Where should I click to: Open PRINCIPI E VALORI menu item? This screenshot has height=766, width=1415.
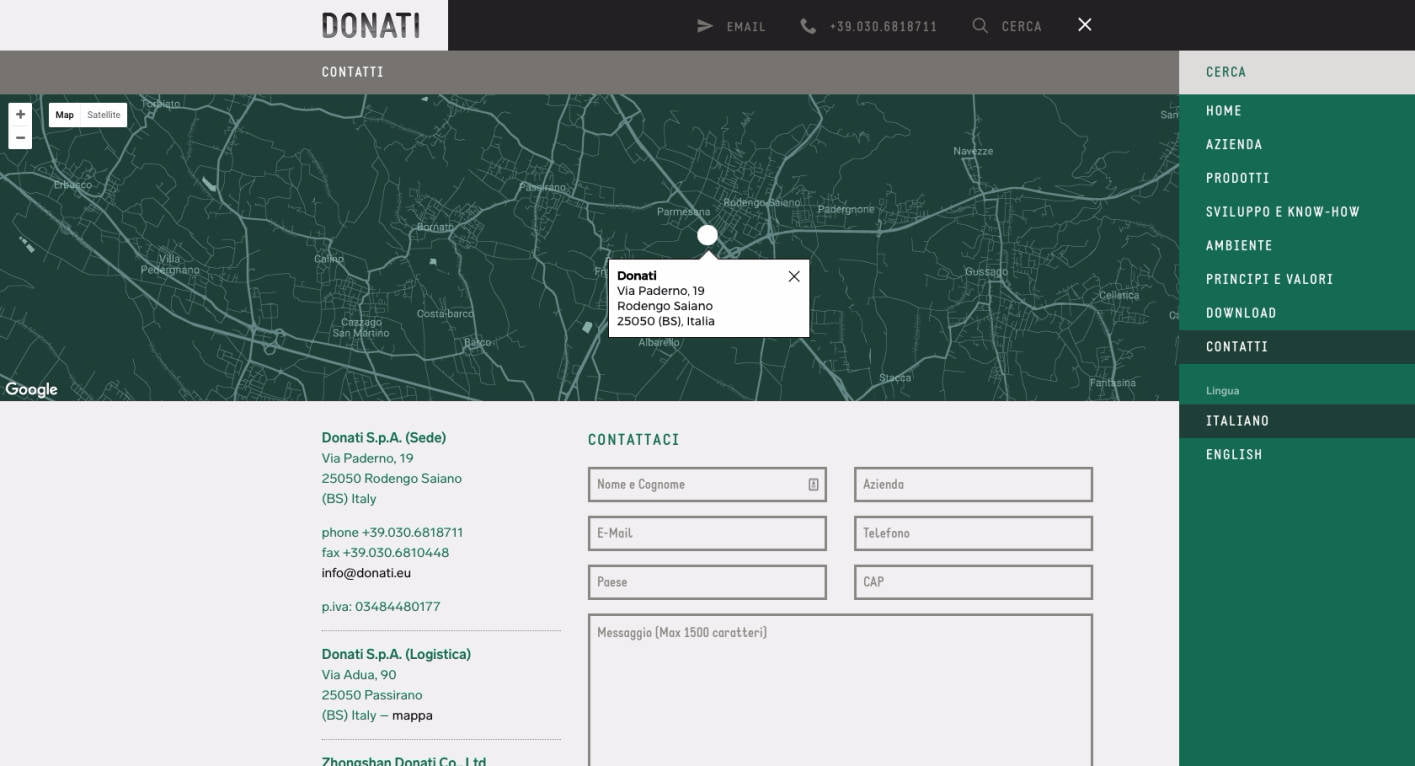click(1297, 279)
